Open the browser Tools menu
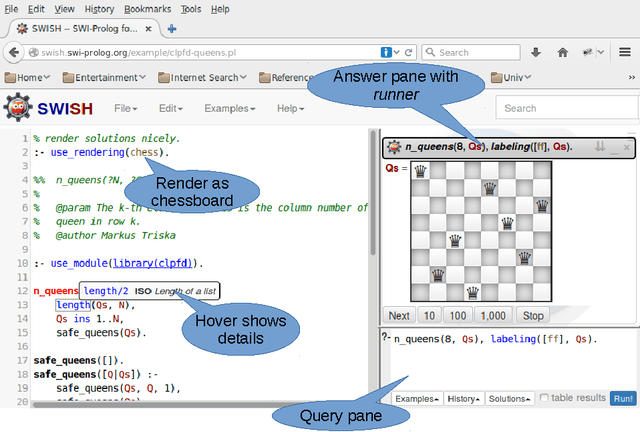This screenshot has height=432, width=640. [x=190, y=8]
